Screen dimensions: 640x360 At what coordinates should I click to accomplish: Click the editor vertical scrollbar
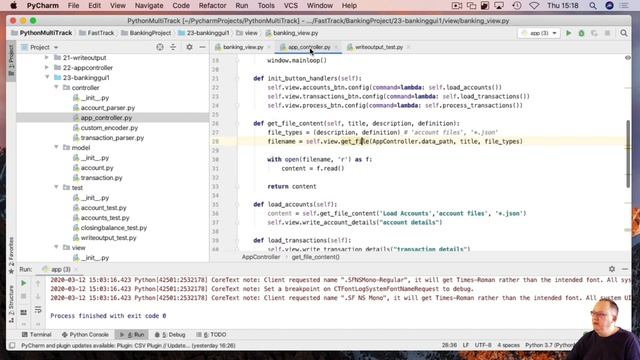(x=628, y=154)
